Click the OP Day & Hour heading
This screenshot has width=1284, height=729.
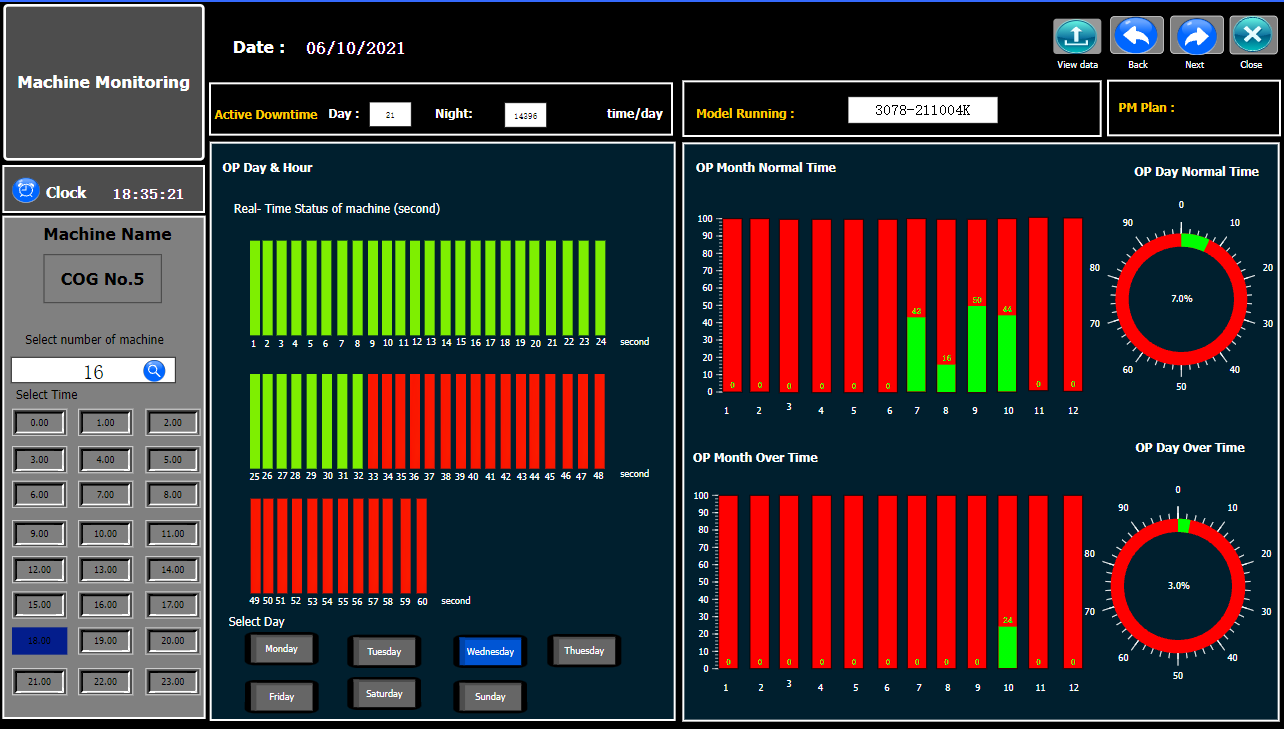click(267, 167)
